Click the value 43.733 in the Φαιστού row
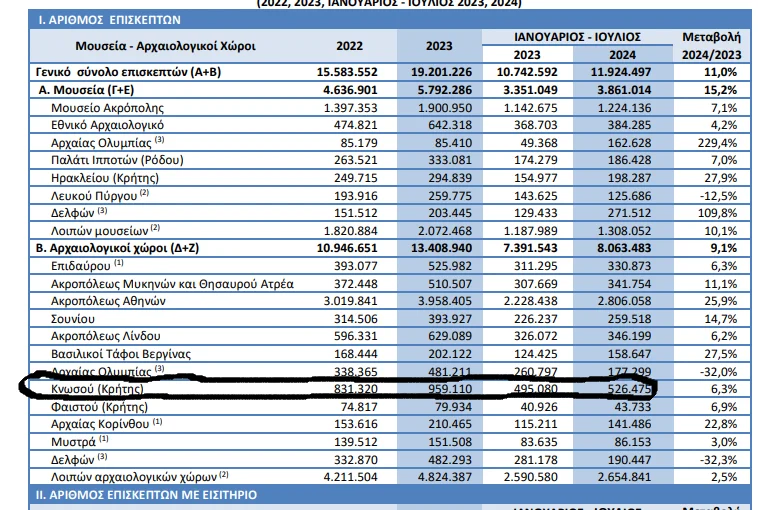 pyautogui.click(x=632, y=407)
